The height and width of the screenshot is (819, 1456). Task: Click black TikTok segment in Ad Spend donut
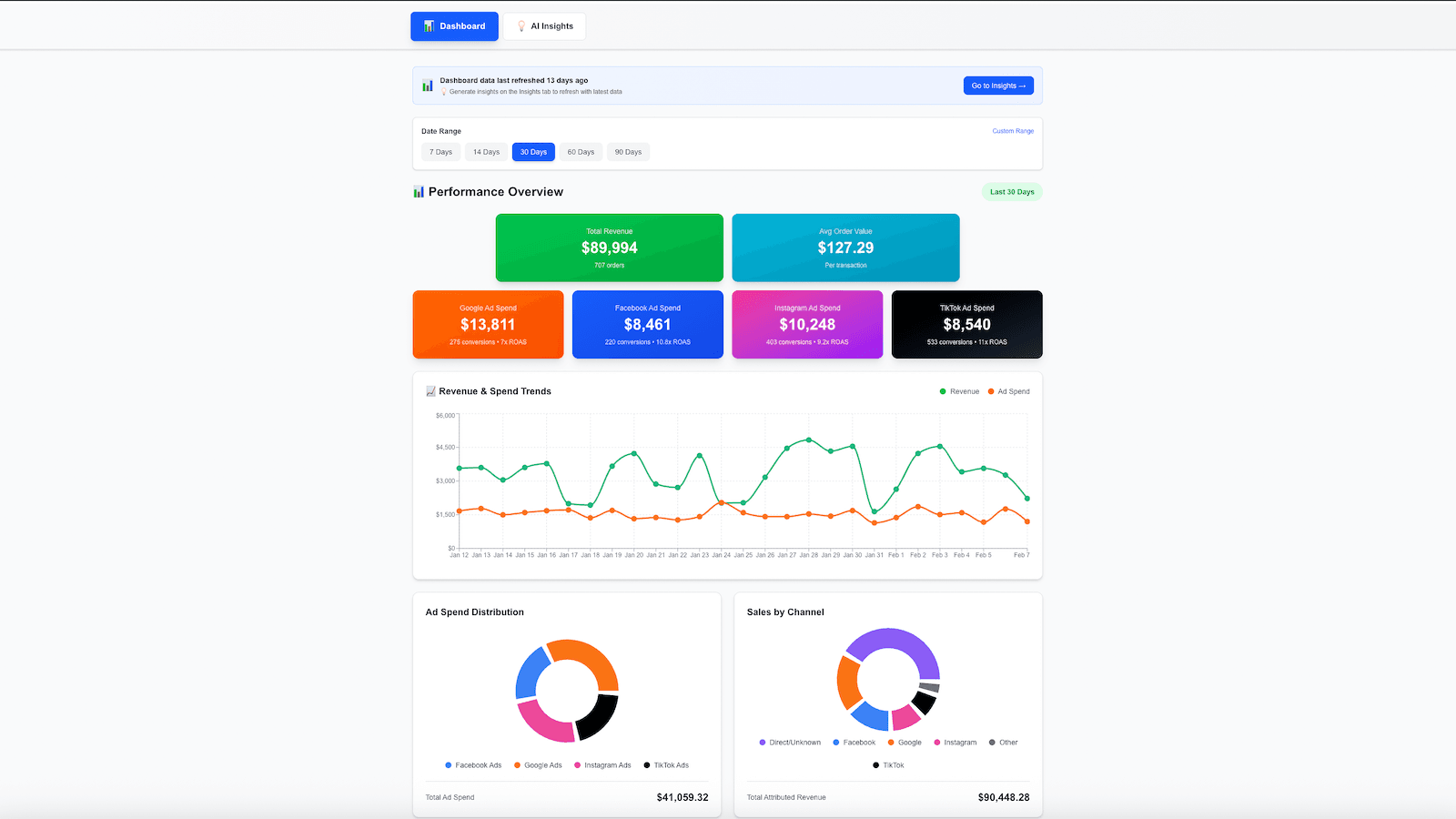[x=601, y=717]
